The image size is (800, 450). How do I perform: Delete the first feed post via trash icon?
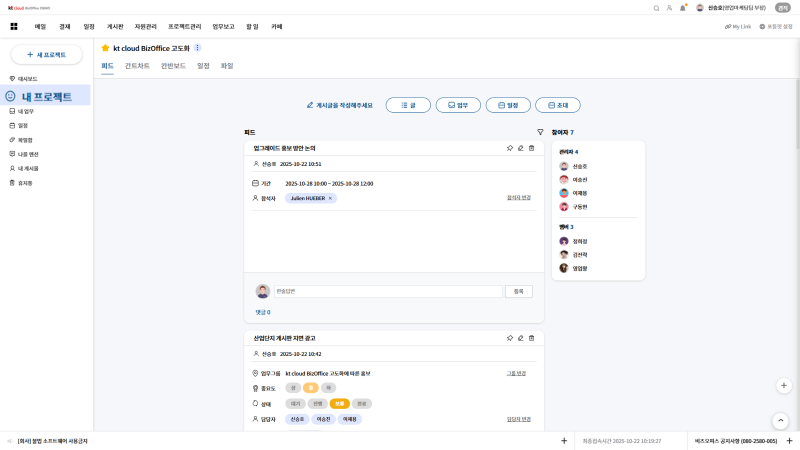pos(532,148)
